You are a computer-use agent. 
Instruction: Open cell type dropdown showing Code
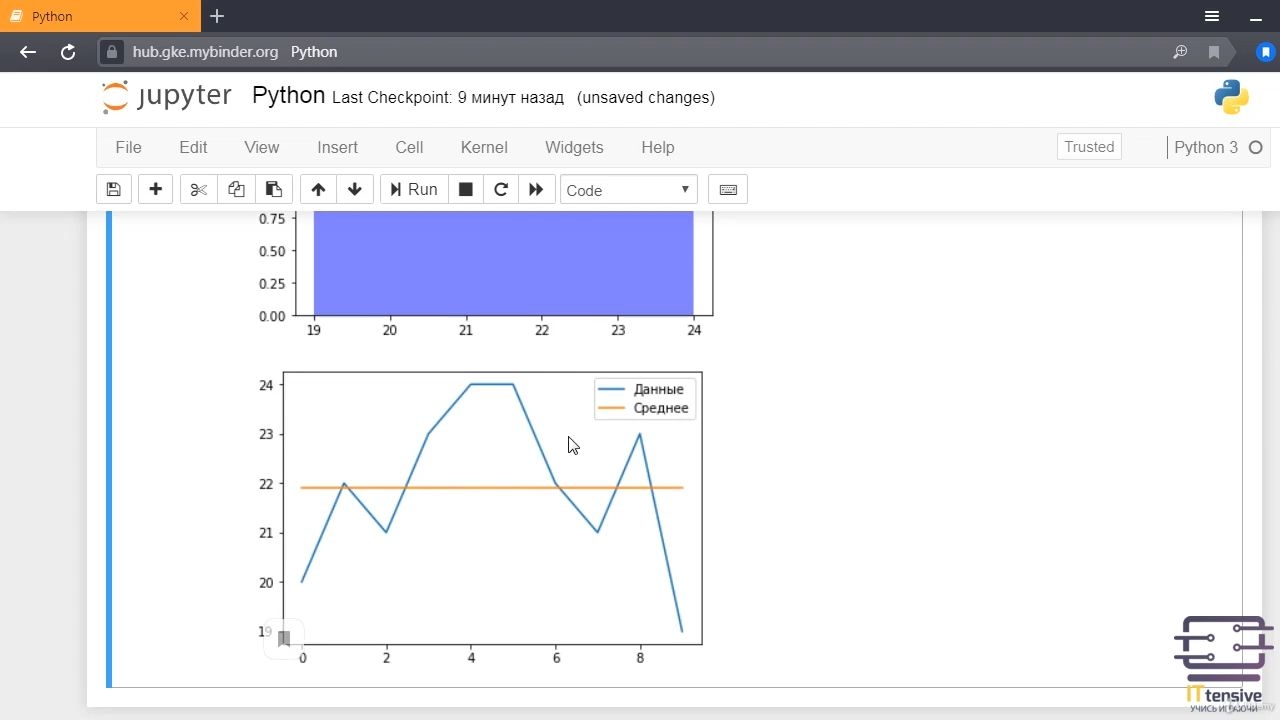(628, 190)
